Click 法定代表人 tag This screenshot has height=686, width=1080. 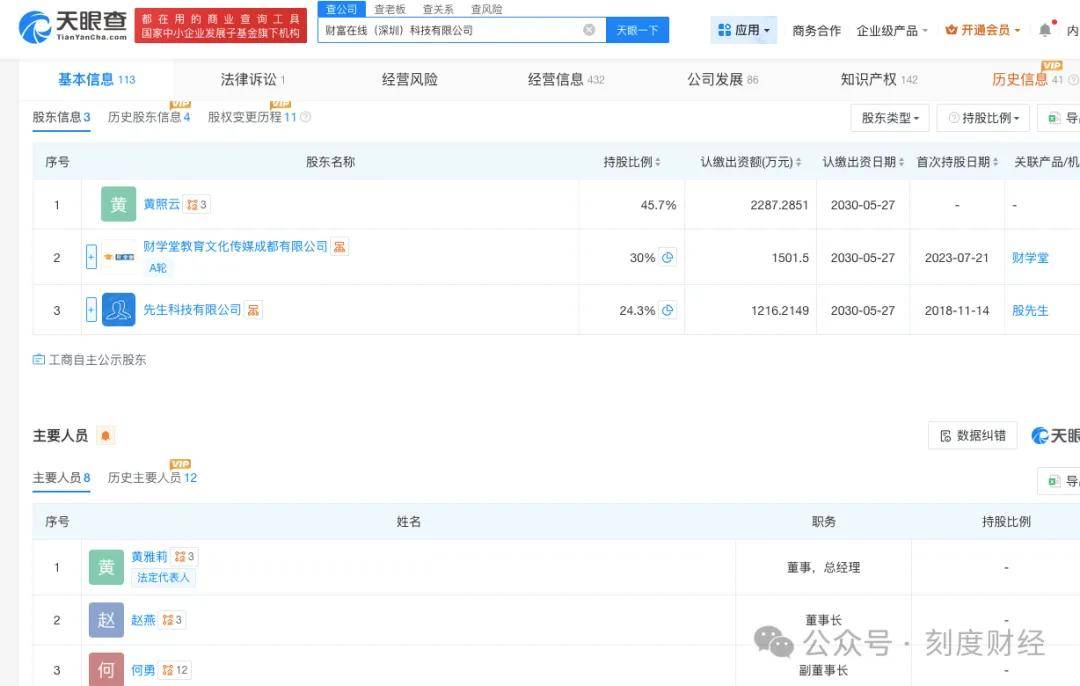tap(163, 577)
